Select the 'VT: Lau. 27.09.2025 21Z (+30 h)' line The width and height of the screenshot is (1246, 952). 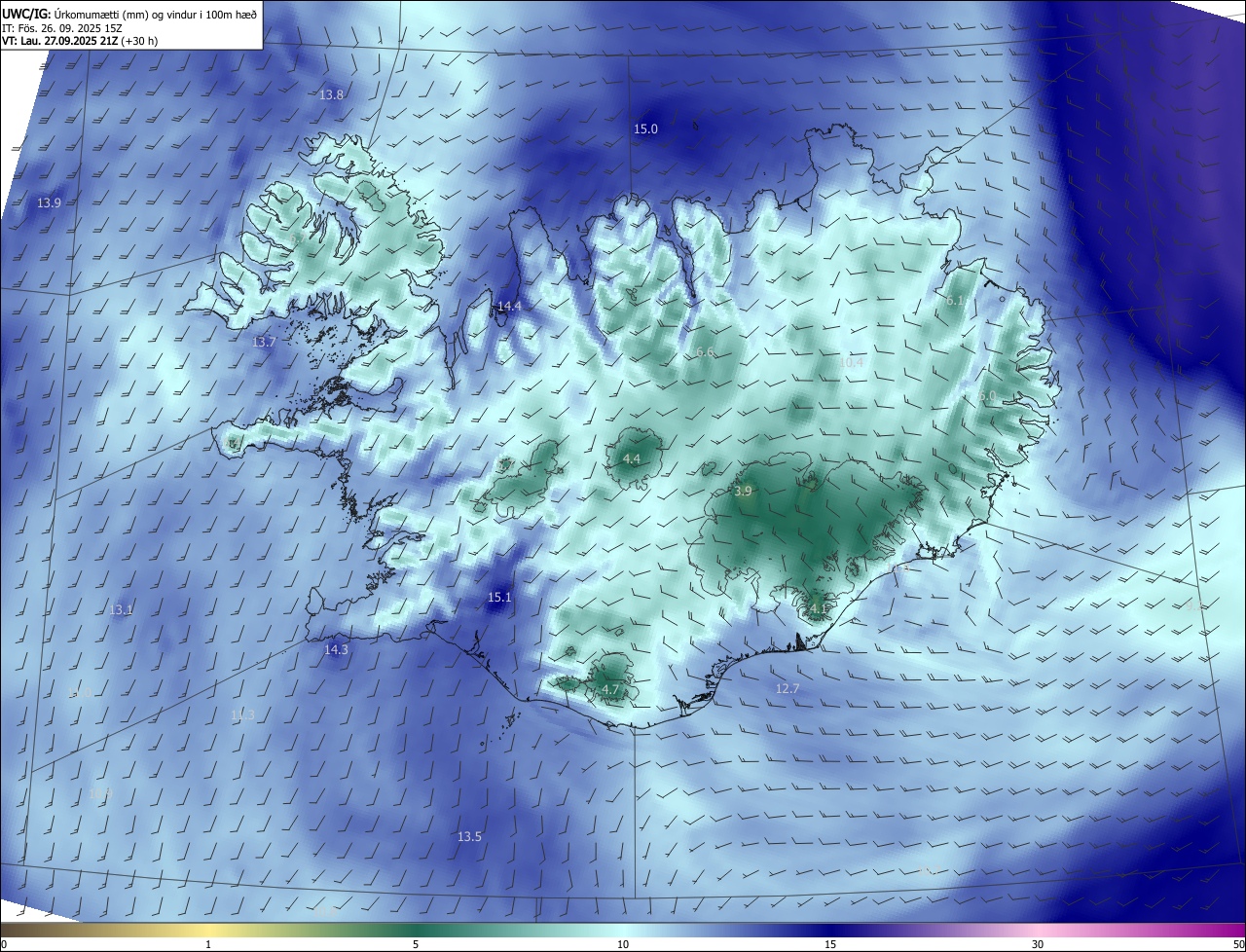[x=81, y=41]
